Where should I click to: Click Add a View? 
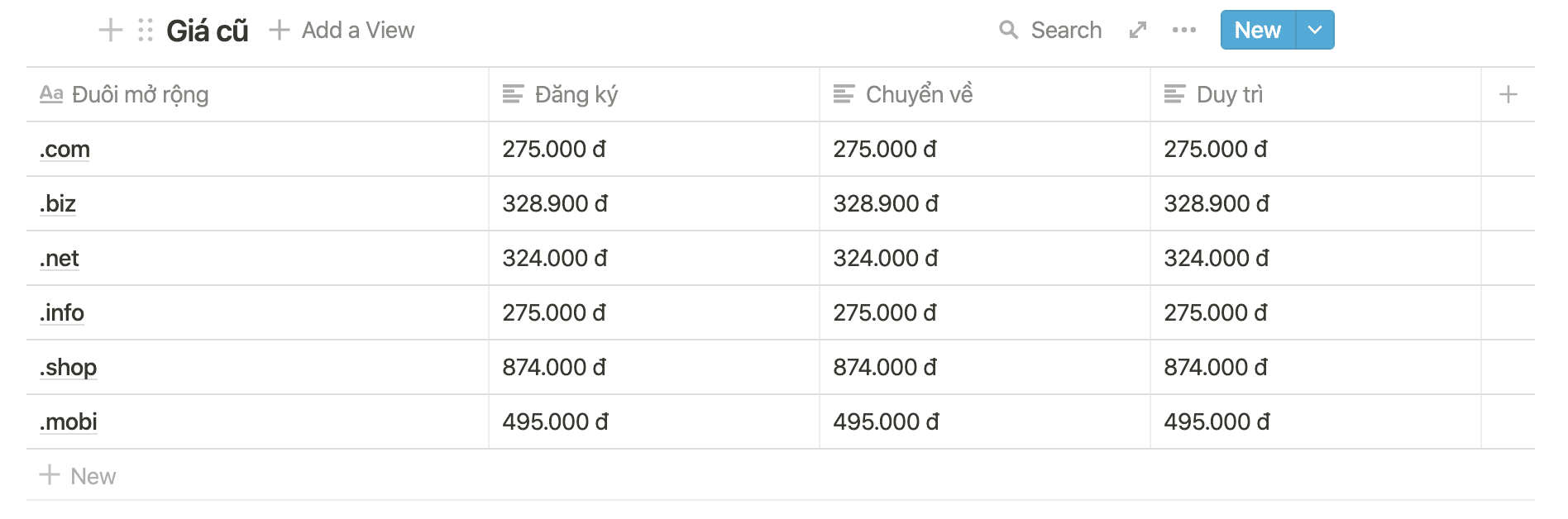tap(342, 31)
